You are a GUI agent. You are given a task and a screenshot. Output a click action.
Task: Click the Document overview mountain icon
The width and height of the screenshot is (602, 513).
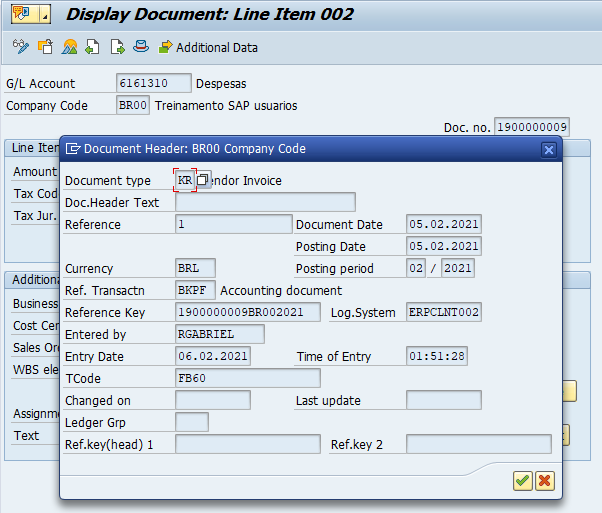point(69,47)
